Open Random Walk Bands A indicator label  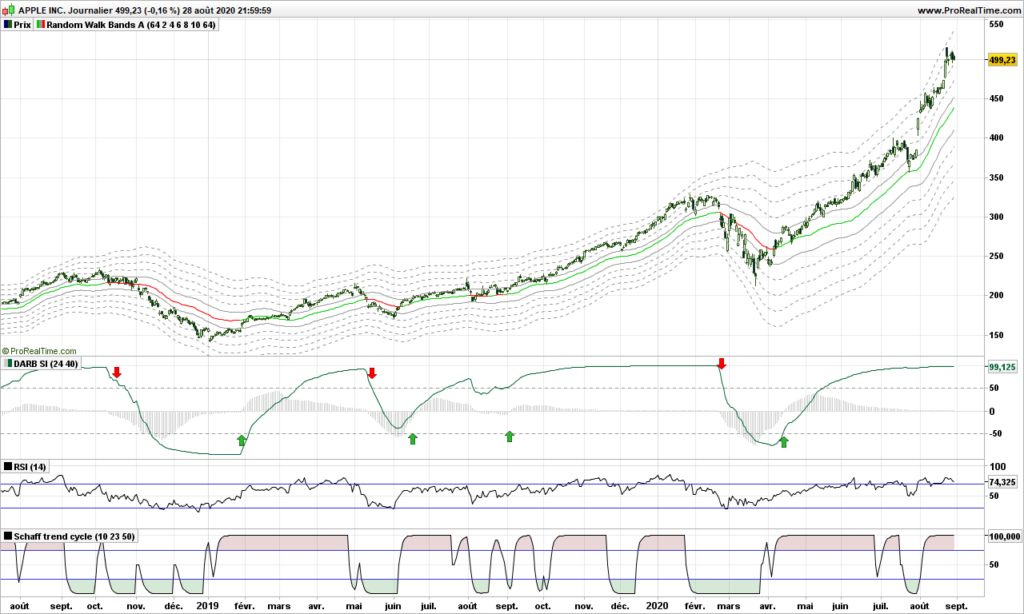(x=131, y=25)
